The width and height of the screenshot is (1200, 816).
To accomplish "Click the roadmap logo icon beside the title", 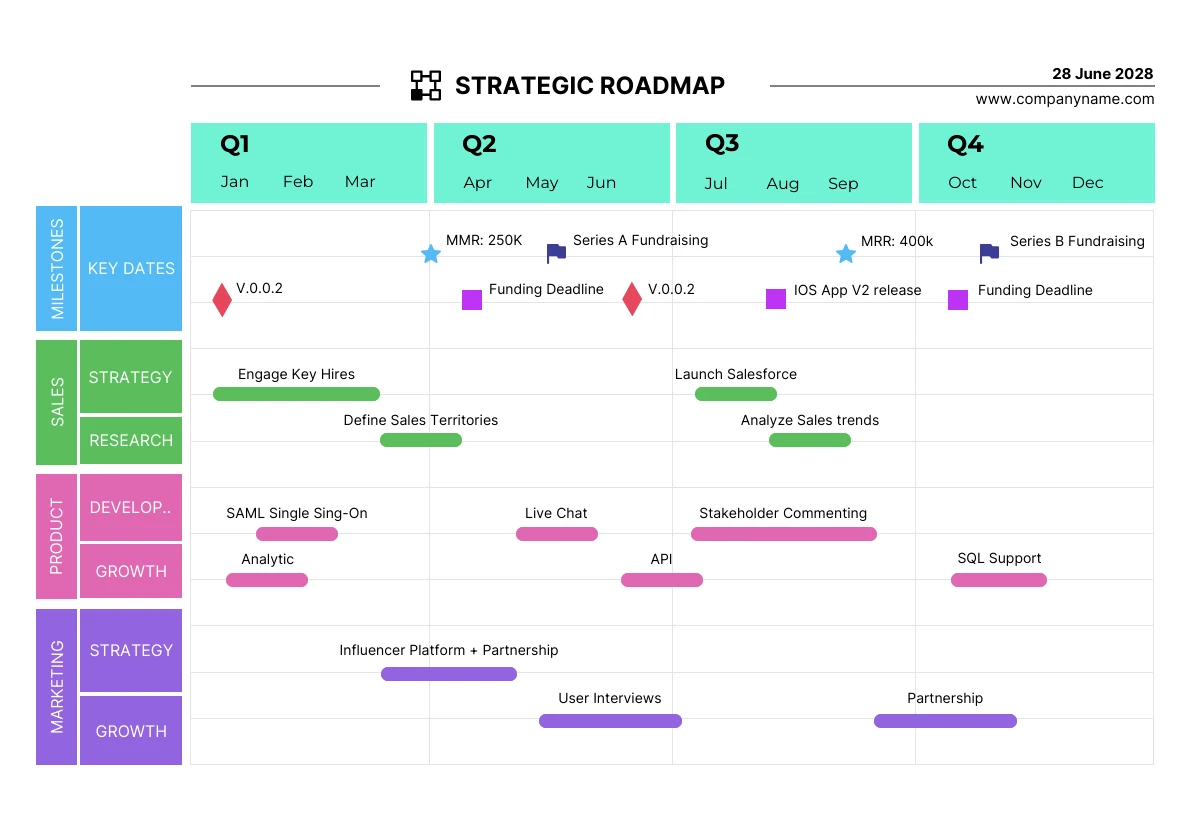I will pos(426,86).
